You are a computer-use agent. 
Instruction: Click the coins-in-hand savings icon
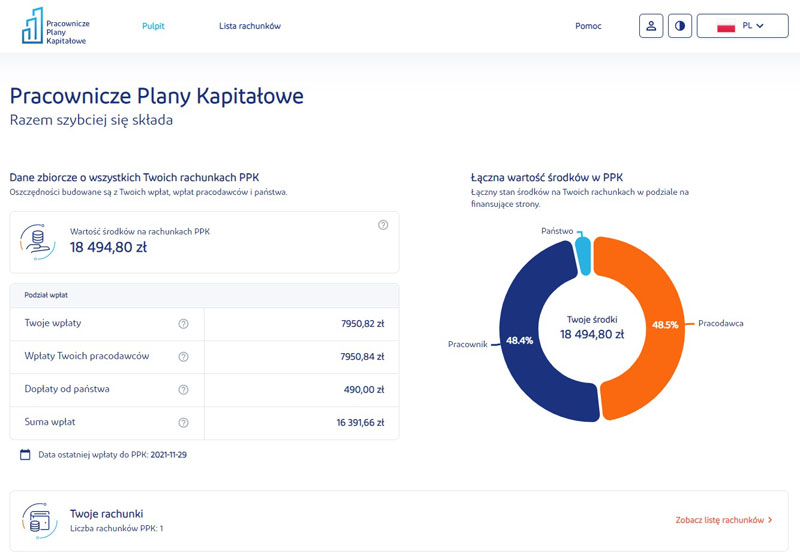point(38,242)
